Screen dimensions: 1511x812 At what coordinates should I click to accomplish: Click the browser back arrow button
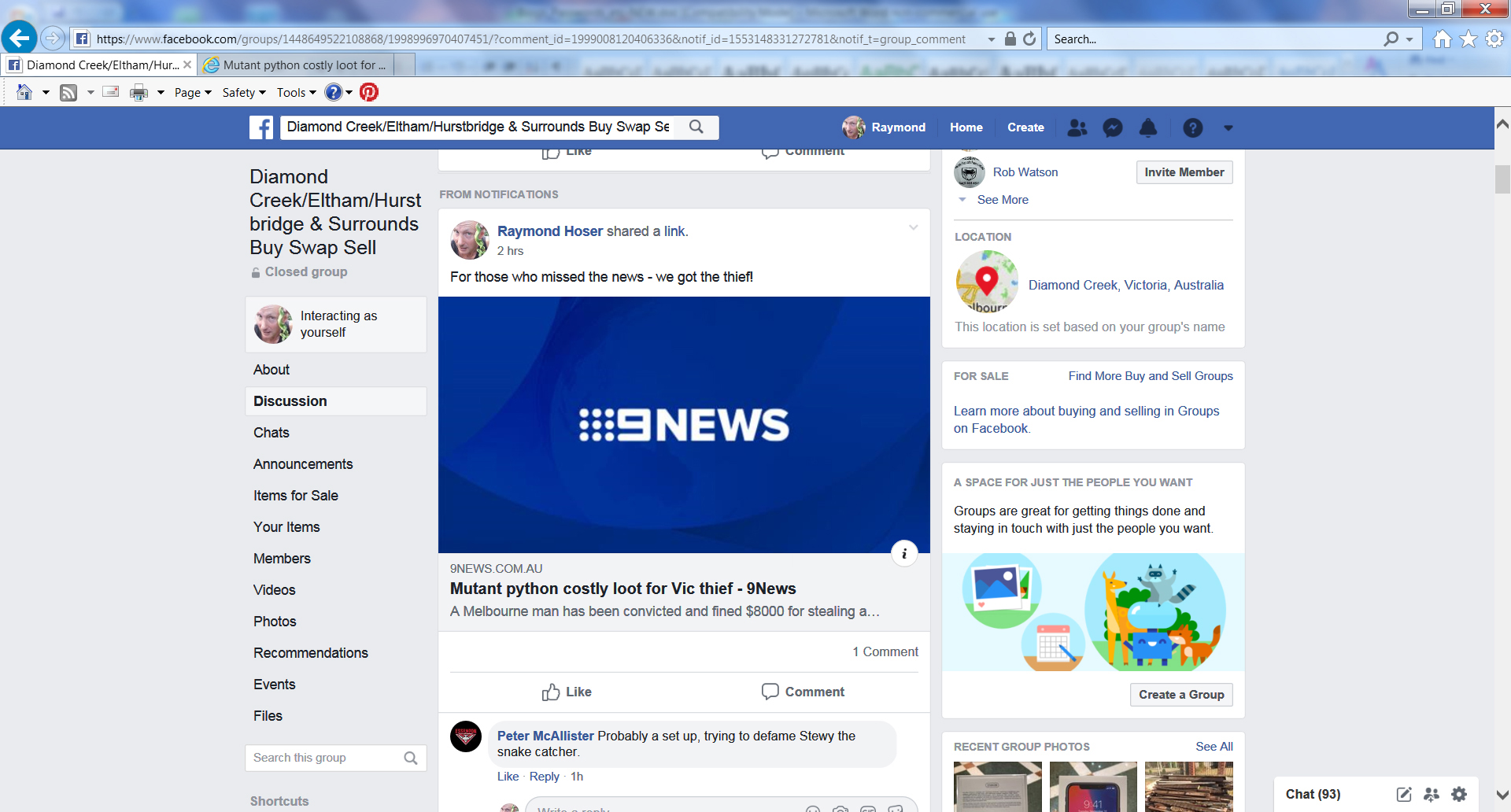click(x=20, y=37)
